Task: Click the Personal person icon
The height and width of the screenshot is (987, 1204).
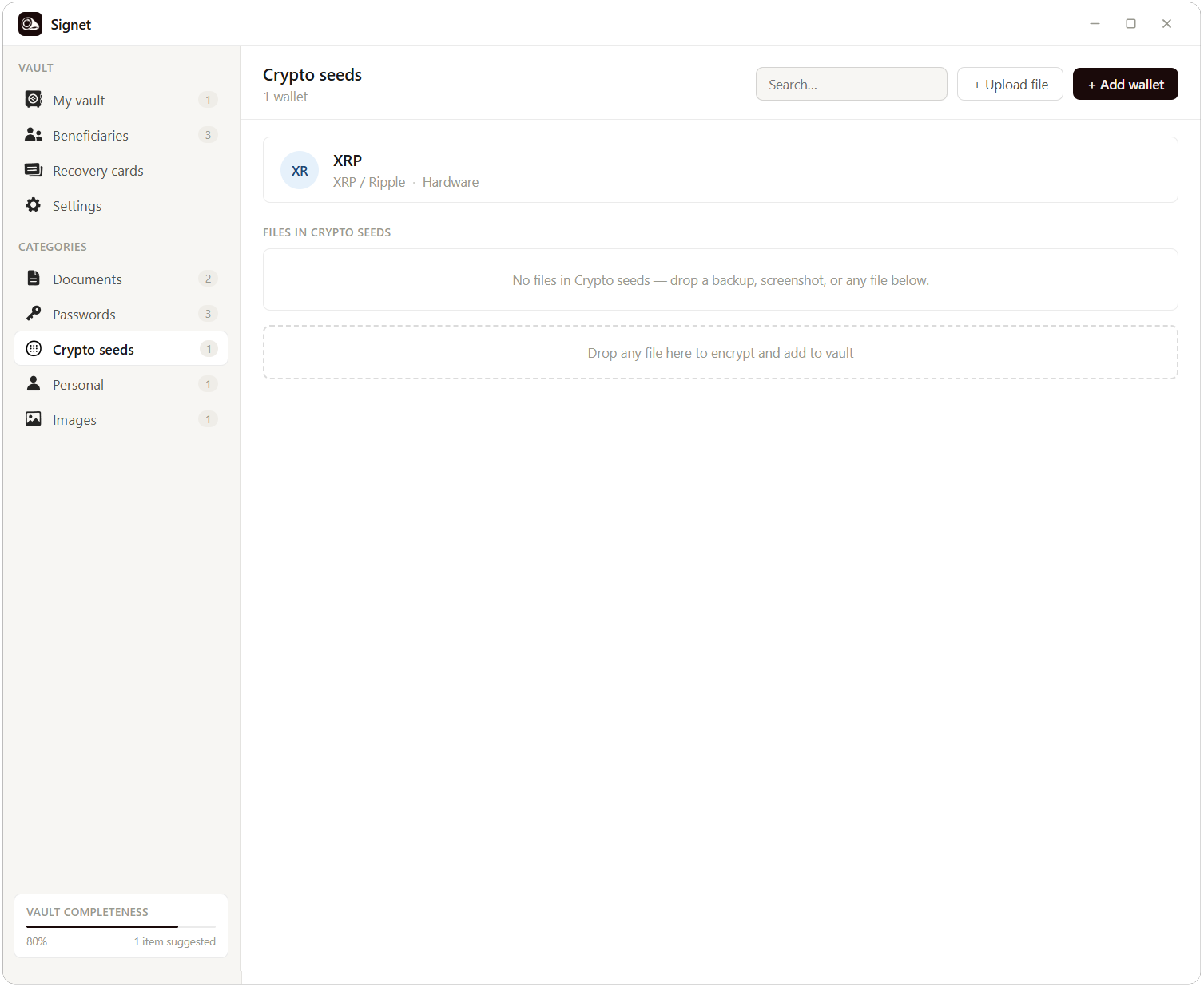Action: click(x=34, y=384)
